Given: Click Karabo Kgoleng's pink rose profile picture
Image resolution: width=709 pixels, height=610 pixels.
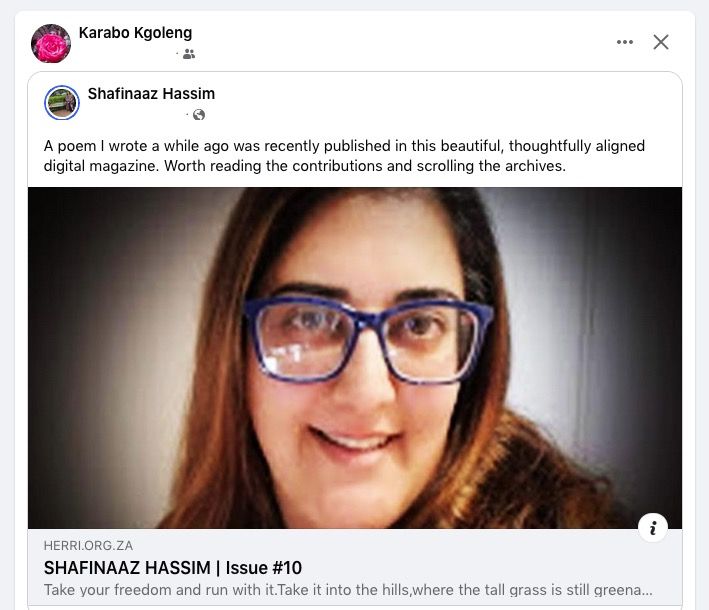Looking at the screenshot, I should 51,43.
